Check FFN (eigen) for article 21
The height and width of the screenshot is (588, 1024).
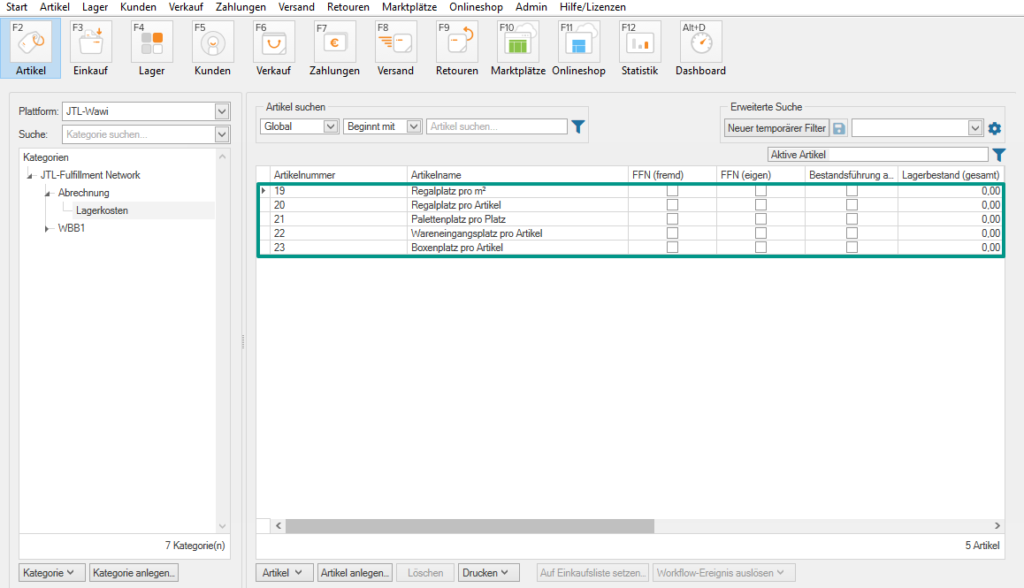(761, 219)
